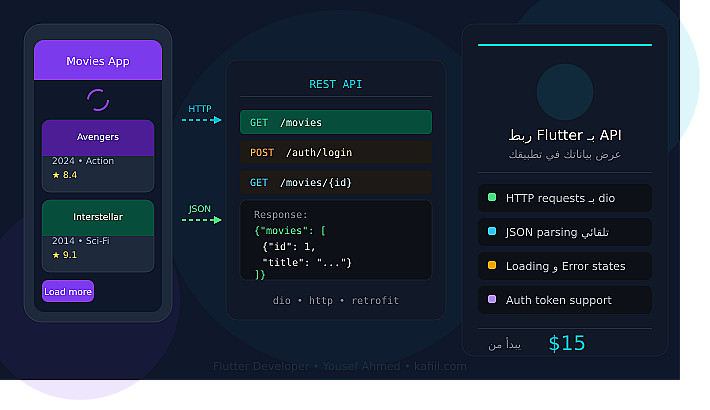Click the Movies App header bar

click(98, 61)
